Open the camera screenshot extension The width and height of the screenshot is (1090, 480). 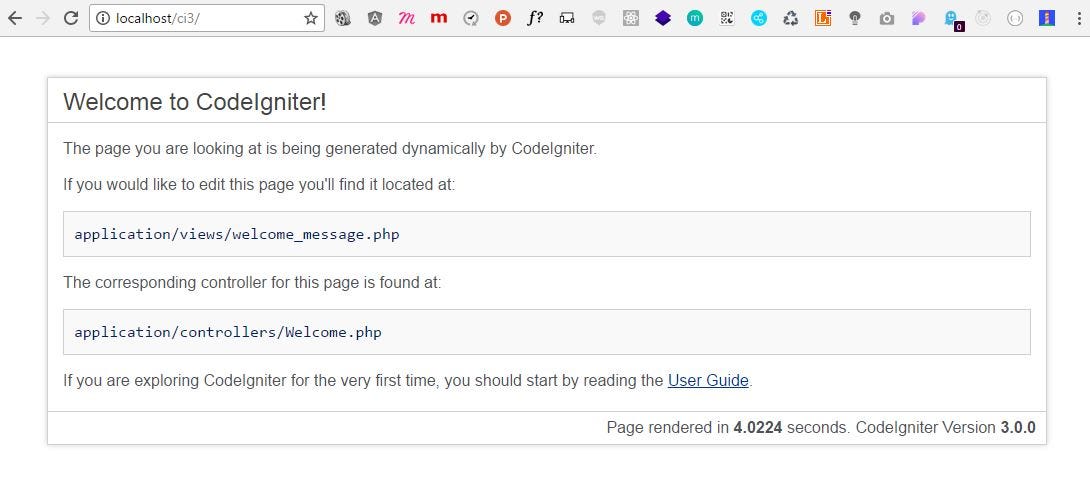click(886, 19)
